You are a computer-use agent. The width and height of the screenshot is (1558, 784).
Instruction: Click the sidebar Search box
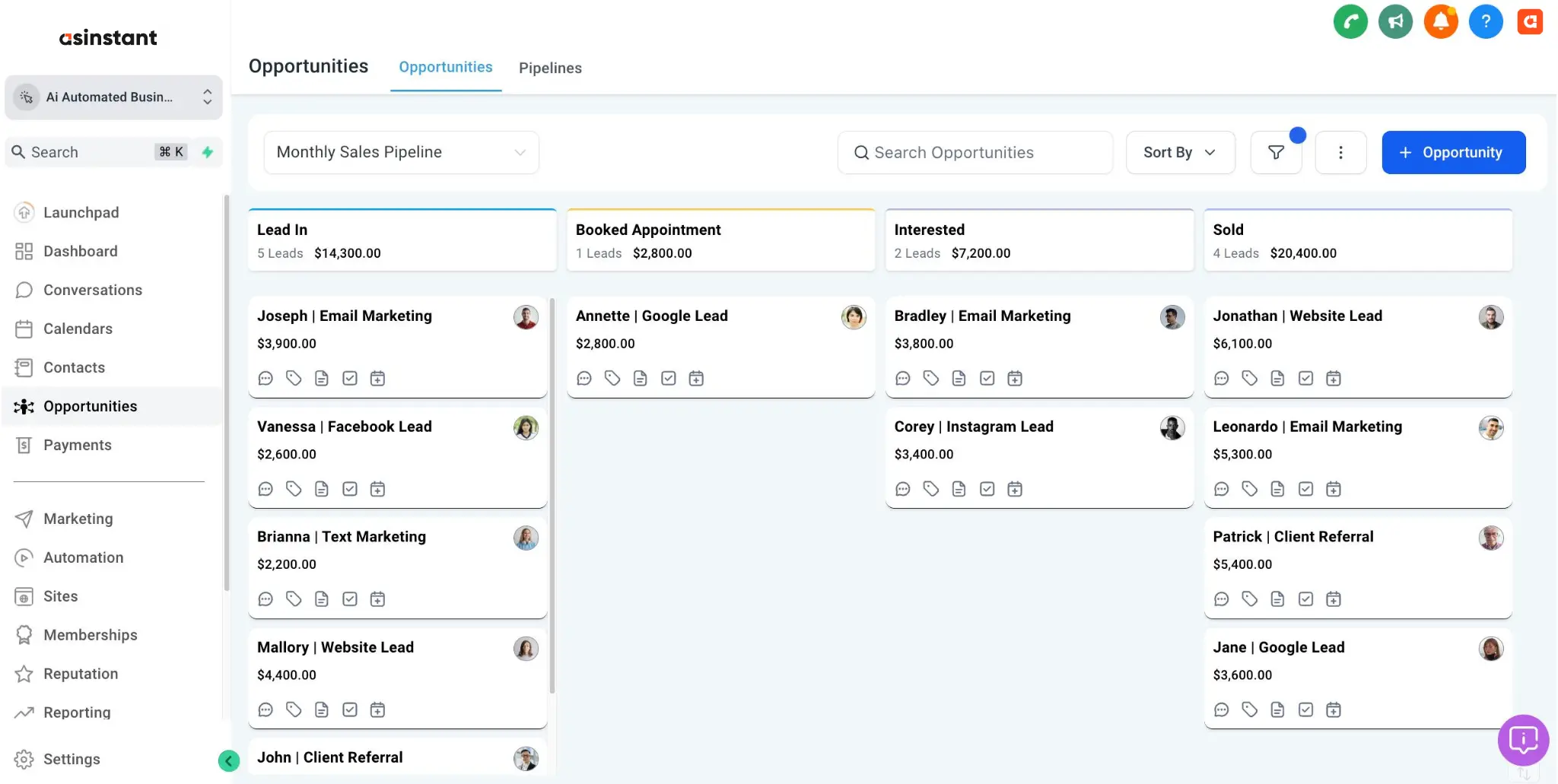pos(97,152)
